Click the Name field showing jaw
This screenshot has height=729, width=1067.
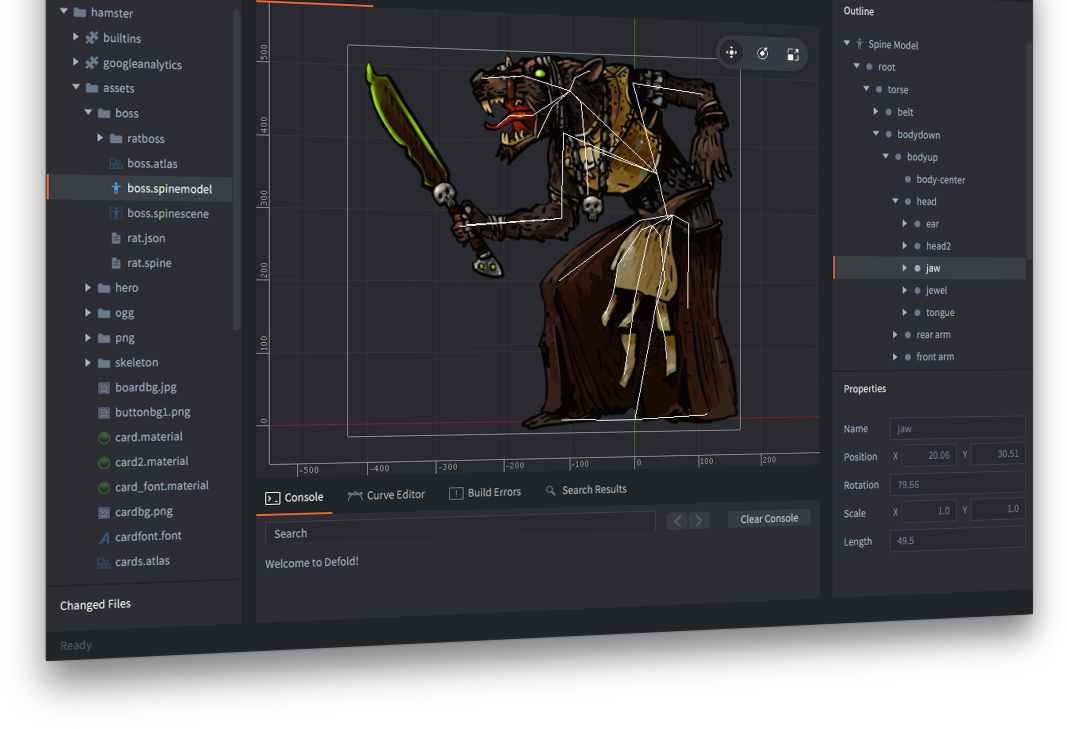tap(957, 427)
